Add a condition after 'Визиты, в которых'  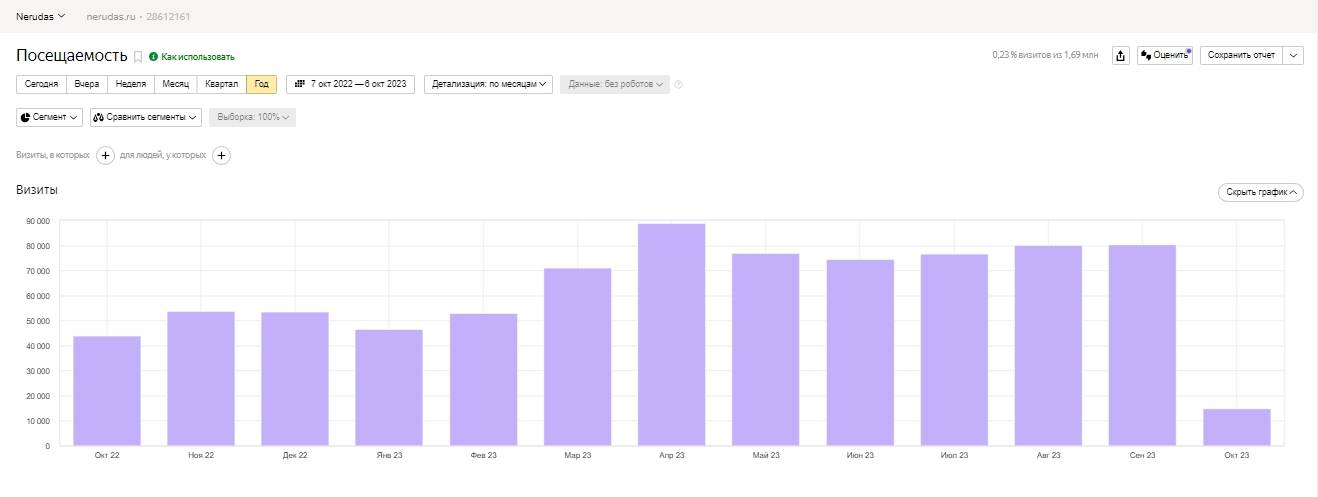click(106, 155)
